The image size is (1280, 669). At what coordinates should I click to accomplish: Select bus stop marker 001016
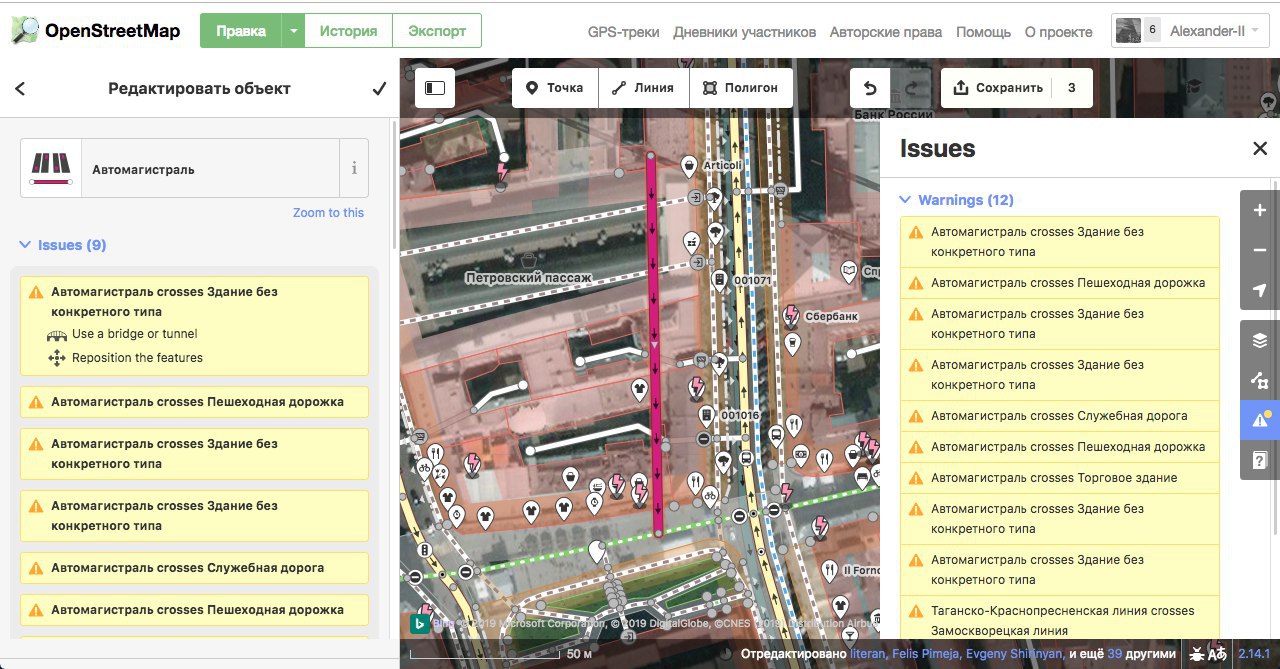706,414
